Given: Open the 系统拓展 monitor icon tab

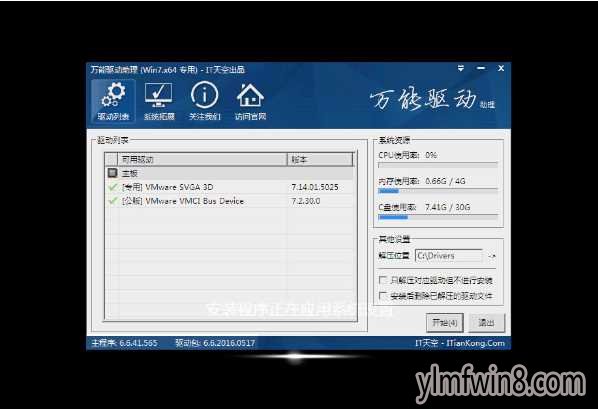Looking at the screenshot, I should [159, 101].
